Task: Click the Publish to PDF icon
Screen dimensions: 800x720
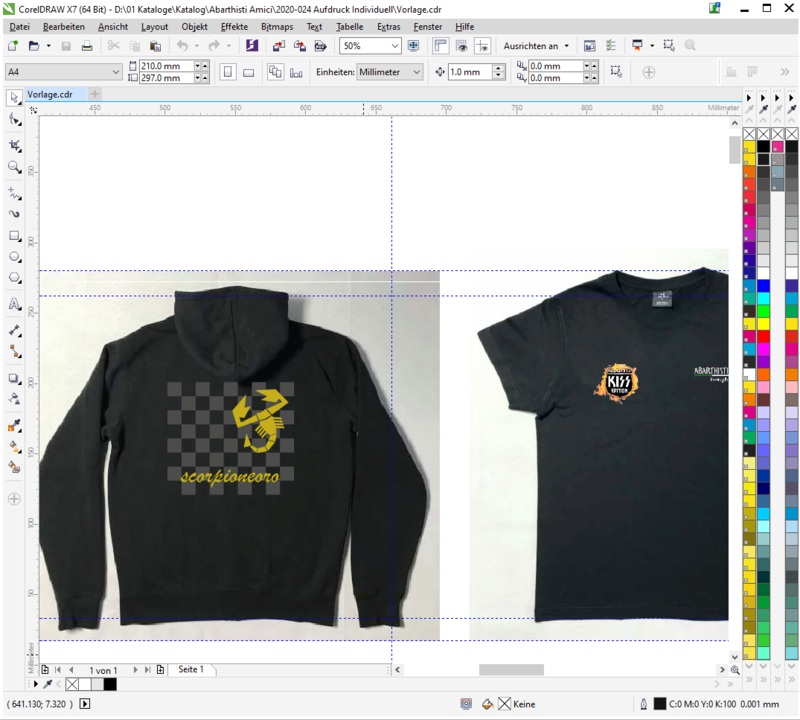Action: pos(320,46)
